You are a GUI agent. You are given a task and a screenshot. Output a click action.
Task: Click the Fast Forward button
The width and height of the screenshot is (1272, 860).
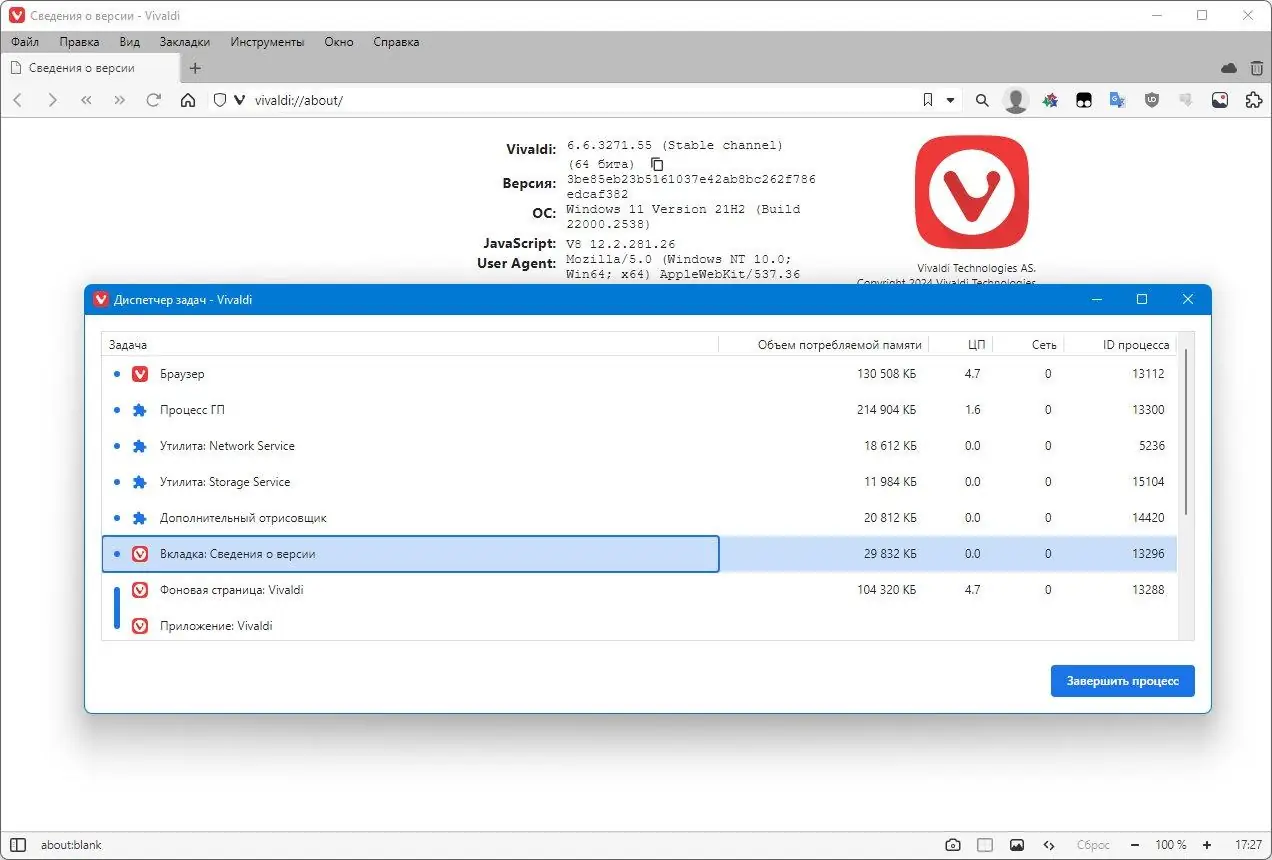click(x=120, y=100)
